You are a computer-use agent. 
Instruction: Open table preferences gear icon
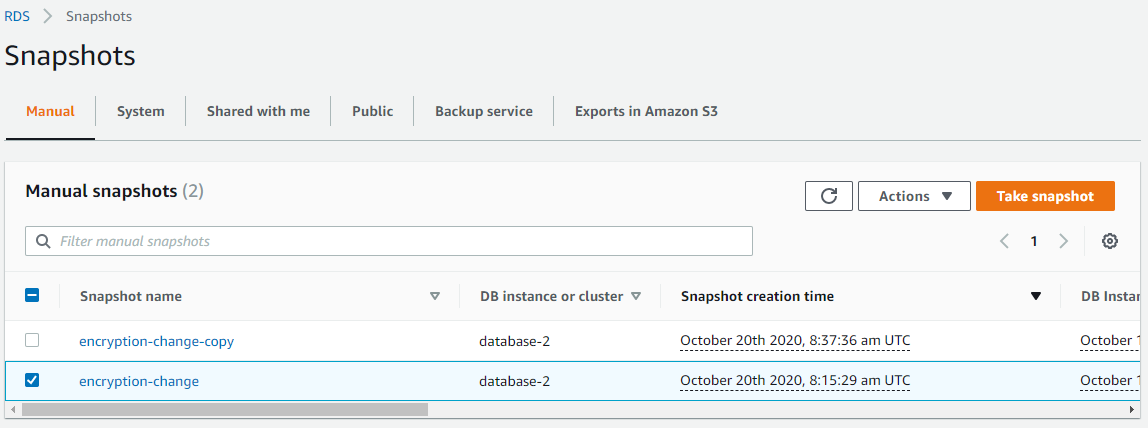(1110, 241)
